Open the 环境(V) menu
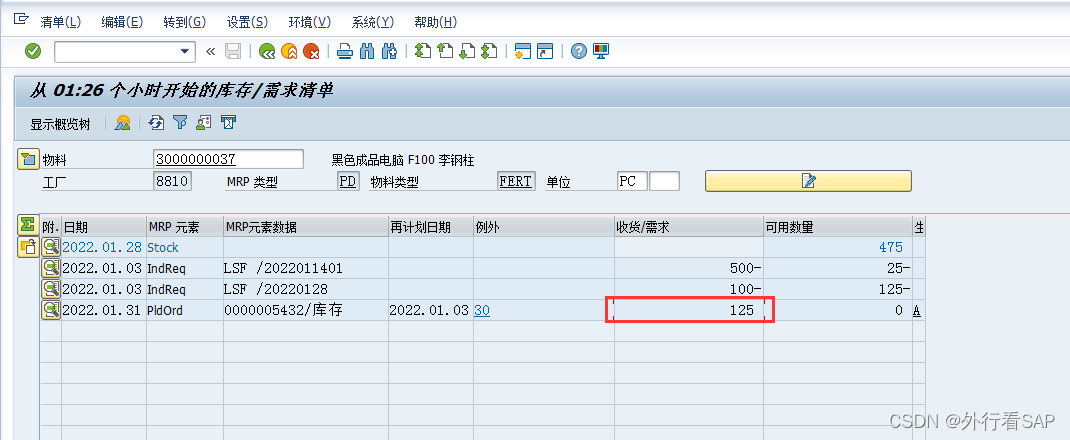1070x440 pixels. point(310,22)
